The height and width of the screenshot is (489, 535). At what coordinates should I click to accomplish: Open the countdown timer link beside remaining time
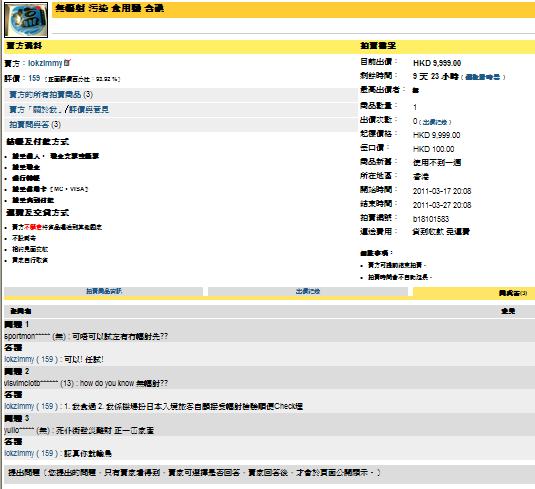pyautogui.click(x=482, y=77)
